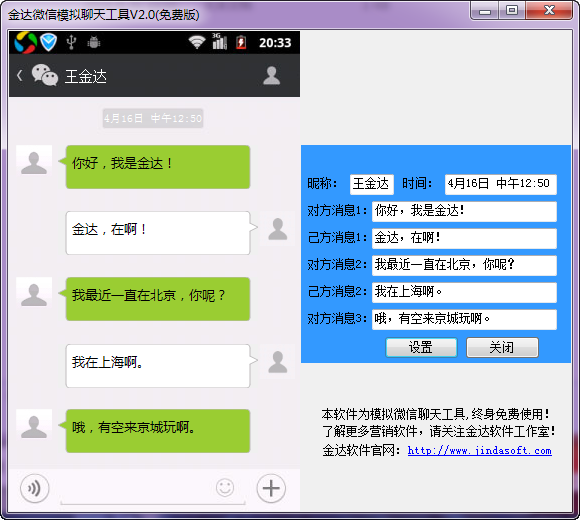Click the avatar beside 你好，我是金达！
The height and width of the screenshot is (520, 580).
(34, 163)
